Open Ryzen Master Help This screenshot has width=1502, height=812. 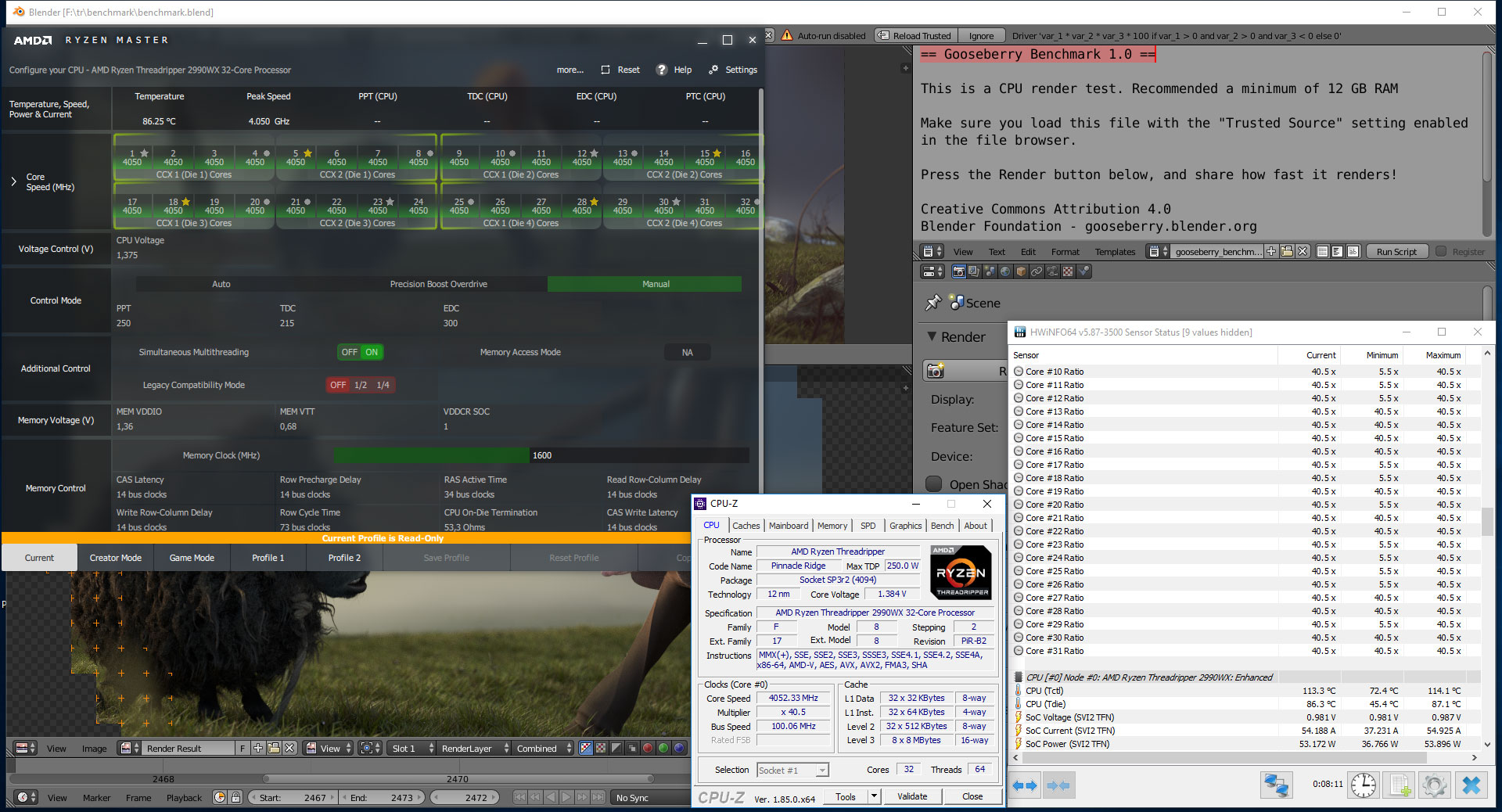click(x=674, y=70)
